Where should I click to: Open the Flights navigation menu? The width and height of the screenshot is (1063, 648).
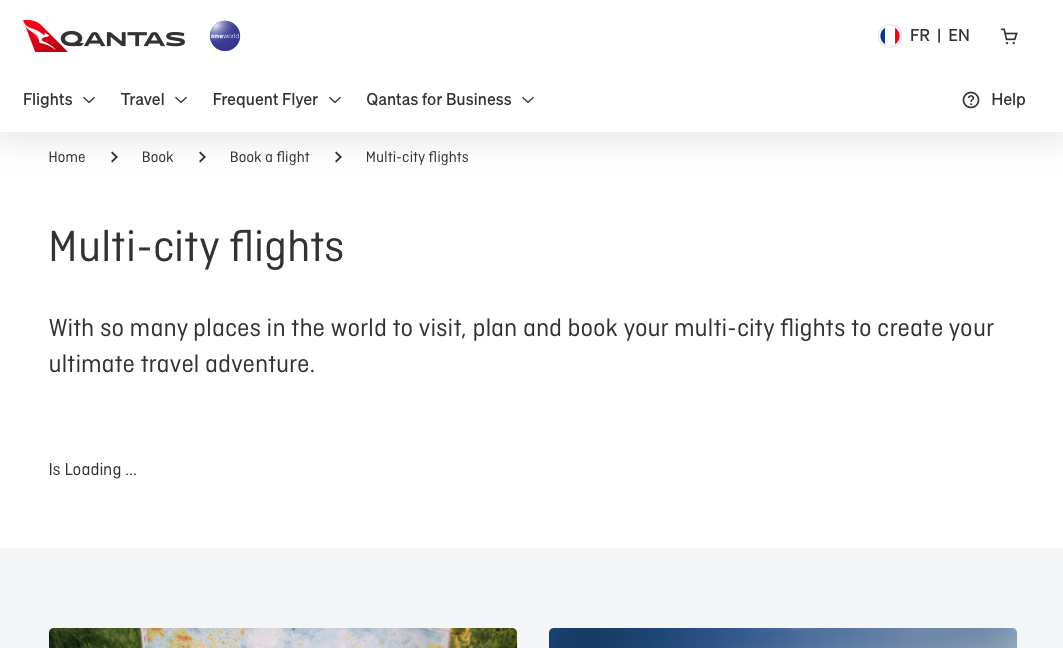pos(48,100)
